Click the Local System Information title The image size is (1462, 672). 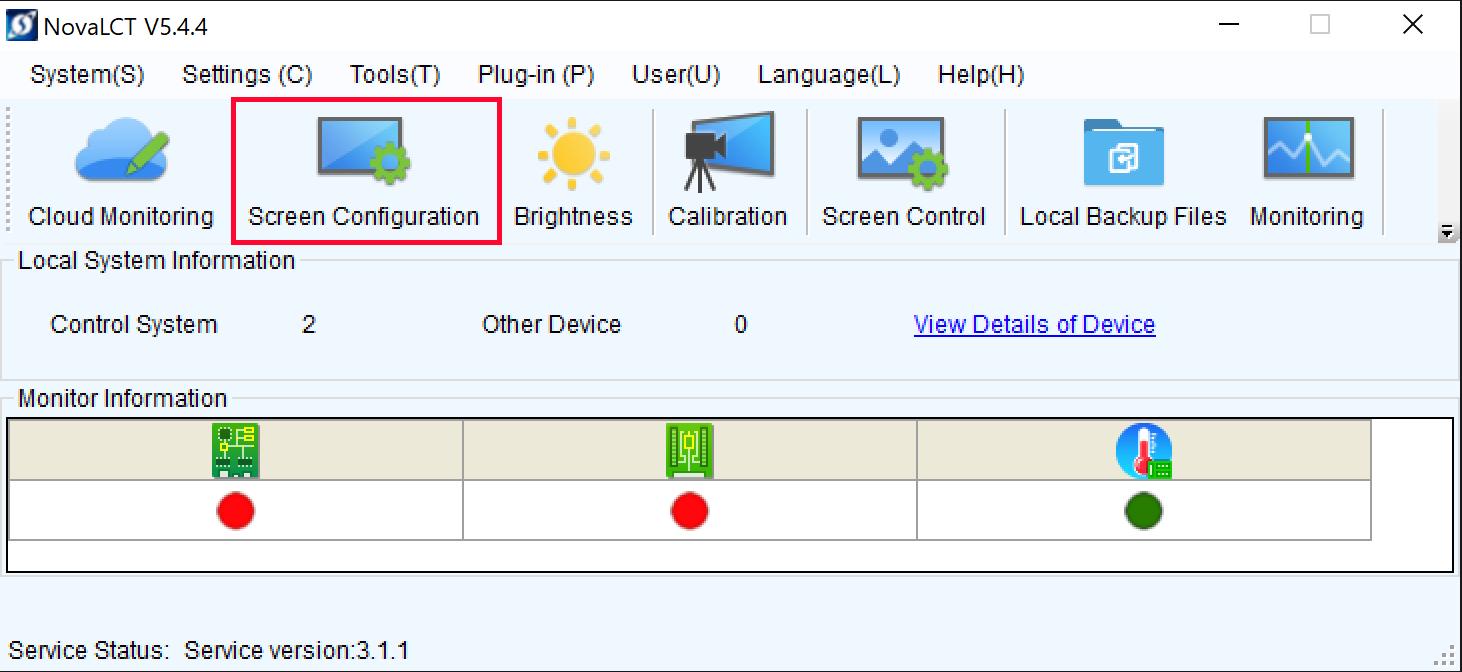coord(157,260)
